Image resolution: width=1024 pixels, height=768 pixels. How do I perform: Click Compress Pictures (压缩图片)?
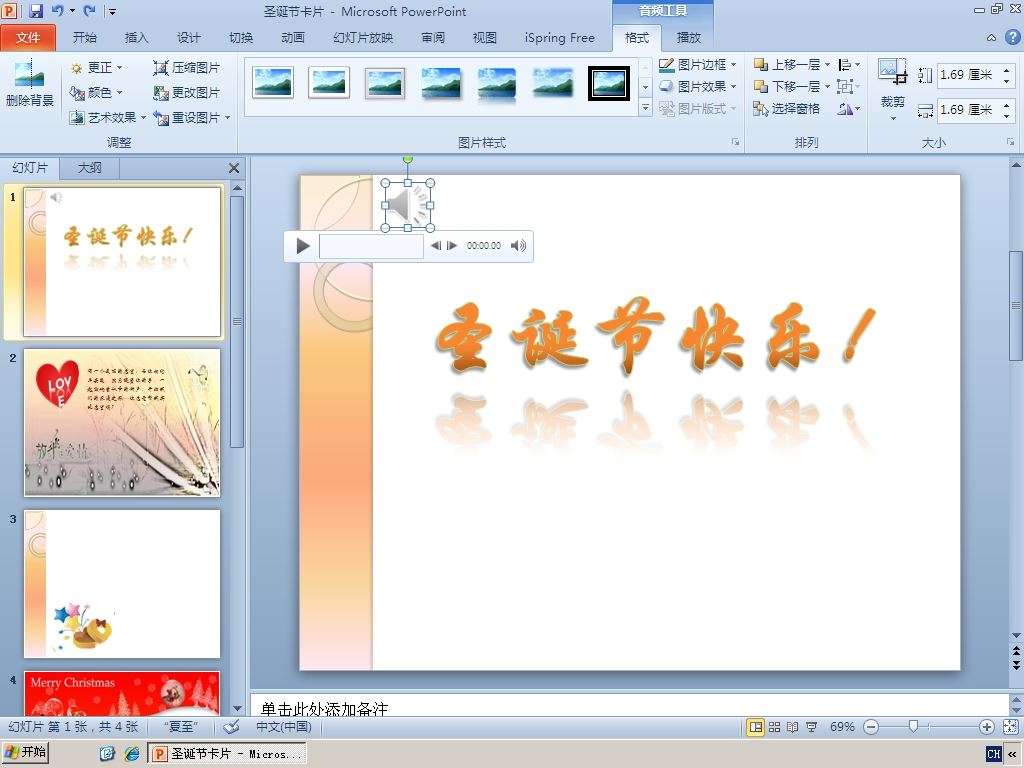(187, 67)
